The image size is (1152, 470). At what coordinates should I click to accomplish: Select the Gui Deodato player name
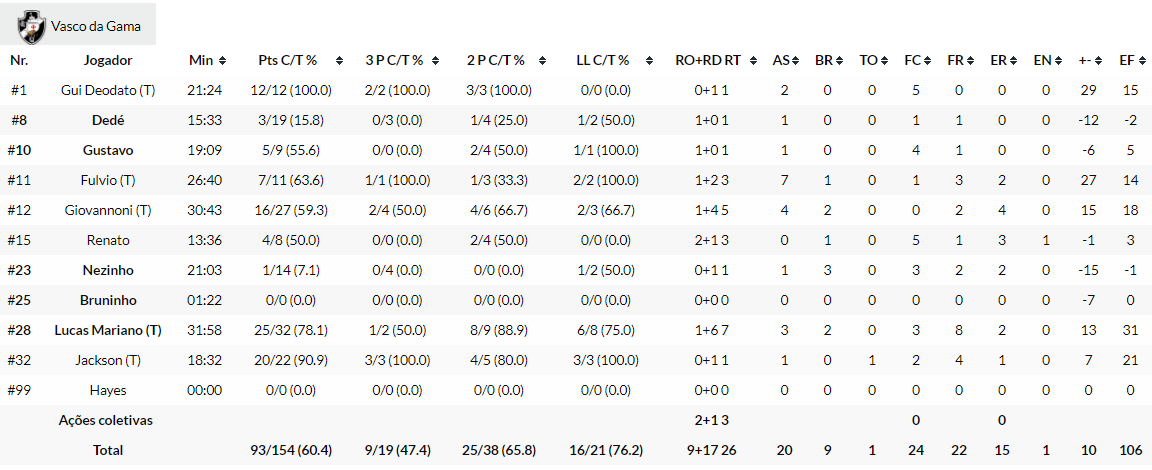click(108, 90)
